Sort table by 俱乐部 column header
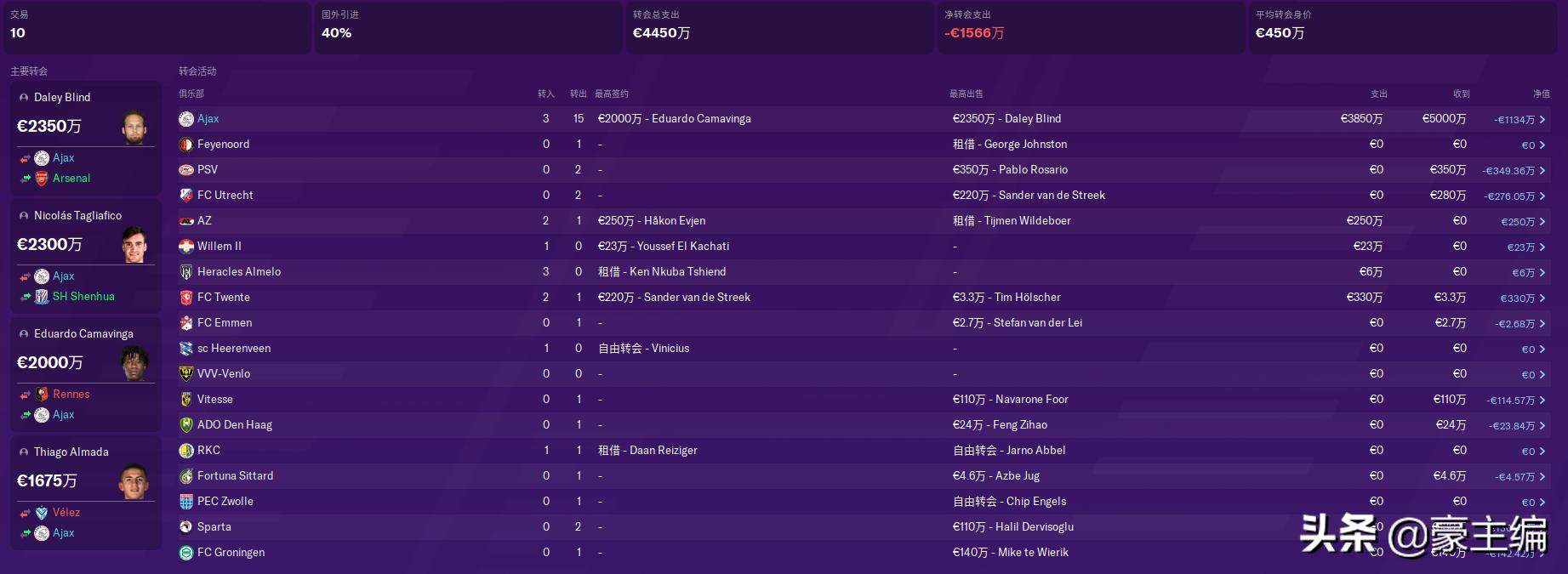This screenshot has width=1568, height=574. 191,94
